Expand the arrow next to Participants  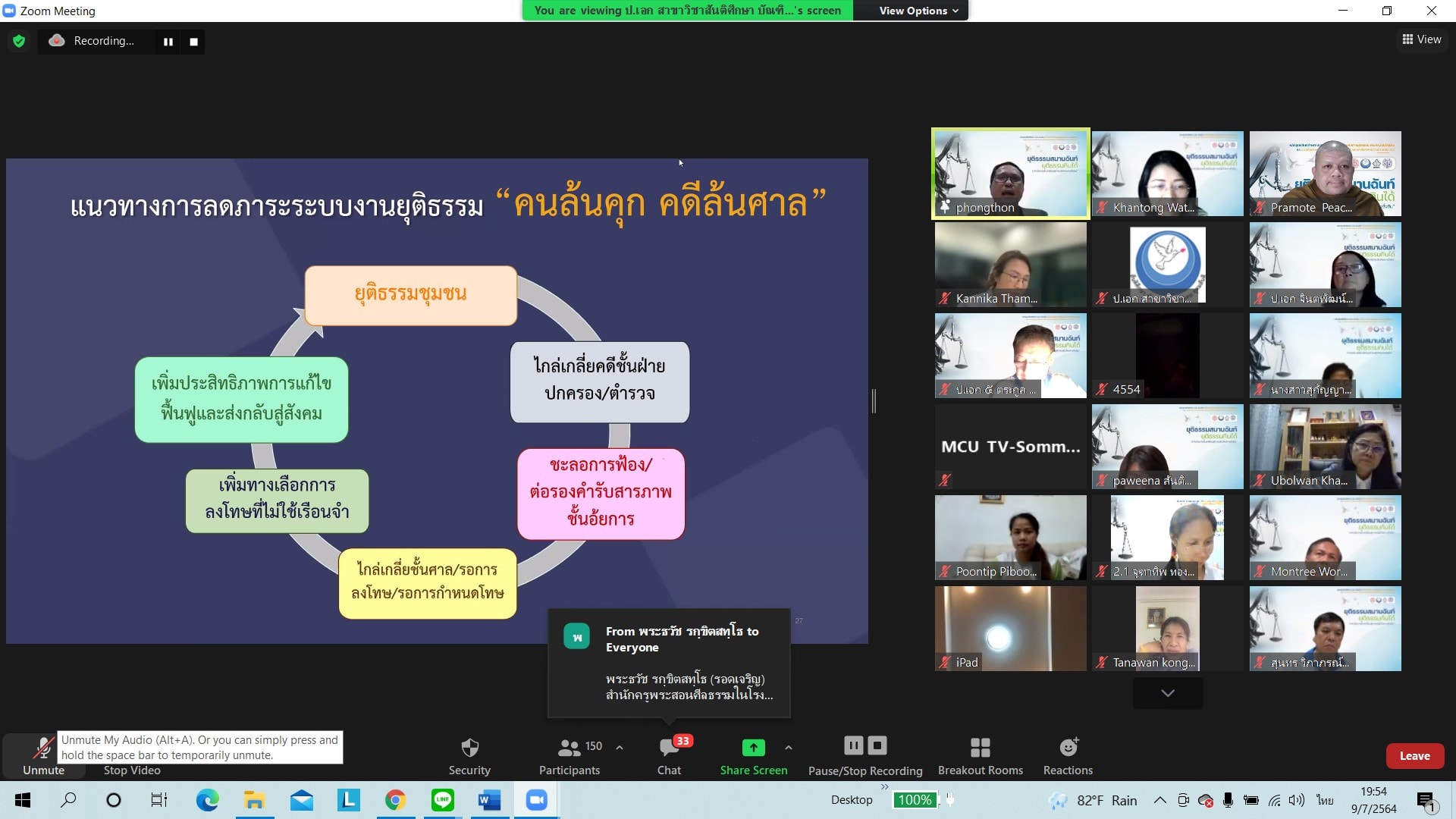tap(620, 748)
